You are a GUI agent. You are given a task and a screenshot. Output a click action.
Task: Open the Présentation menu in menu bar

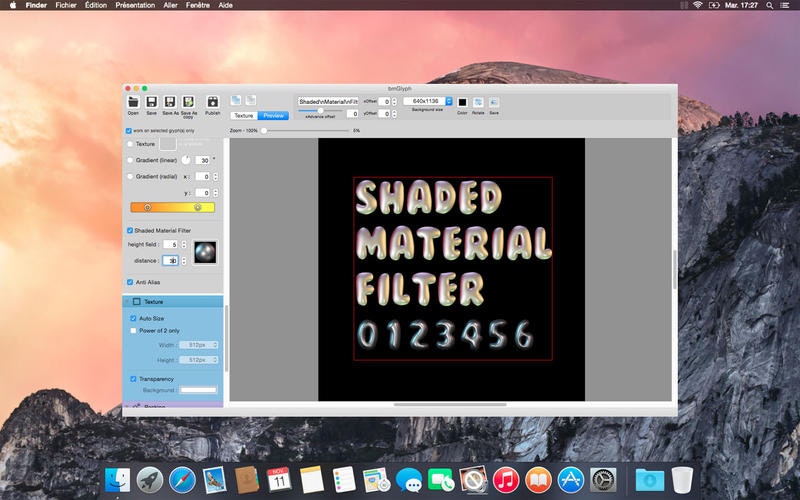click(x=135, y=5)
